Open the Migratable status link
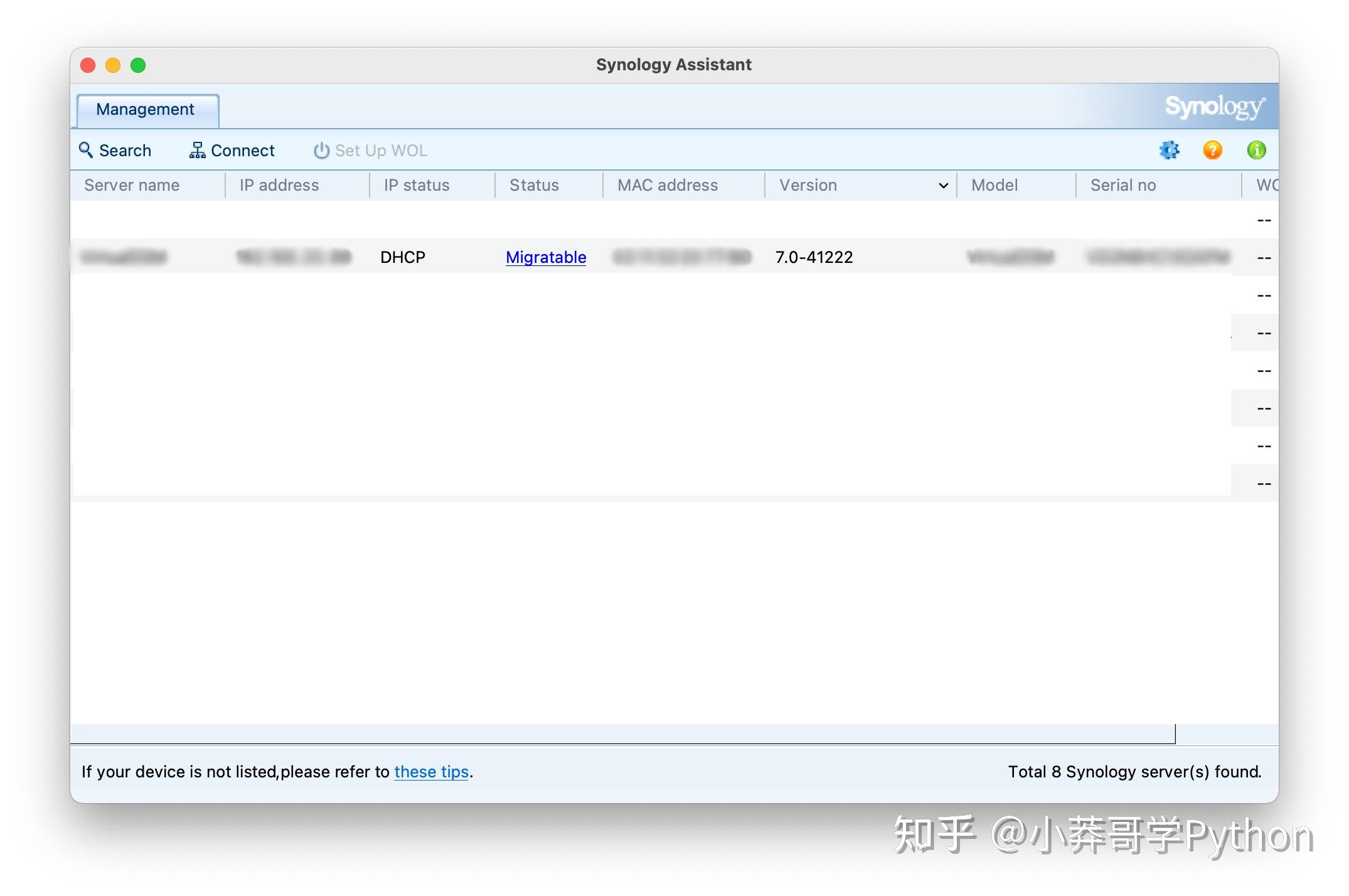This screenshot has height=896, width=1349. (x=546, y=257)
